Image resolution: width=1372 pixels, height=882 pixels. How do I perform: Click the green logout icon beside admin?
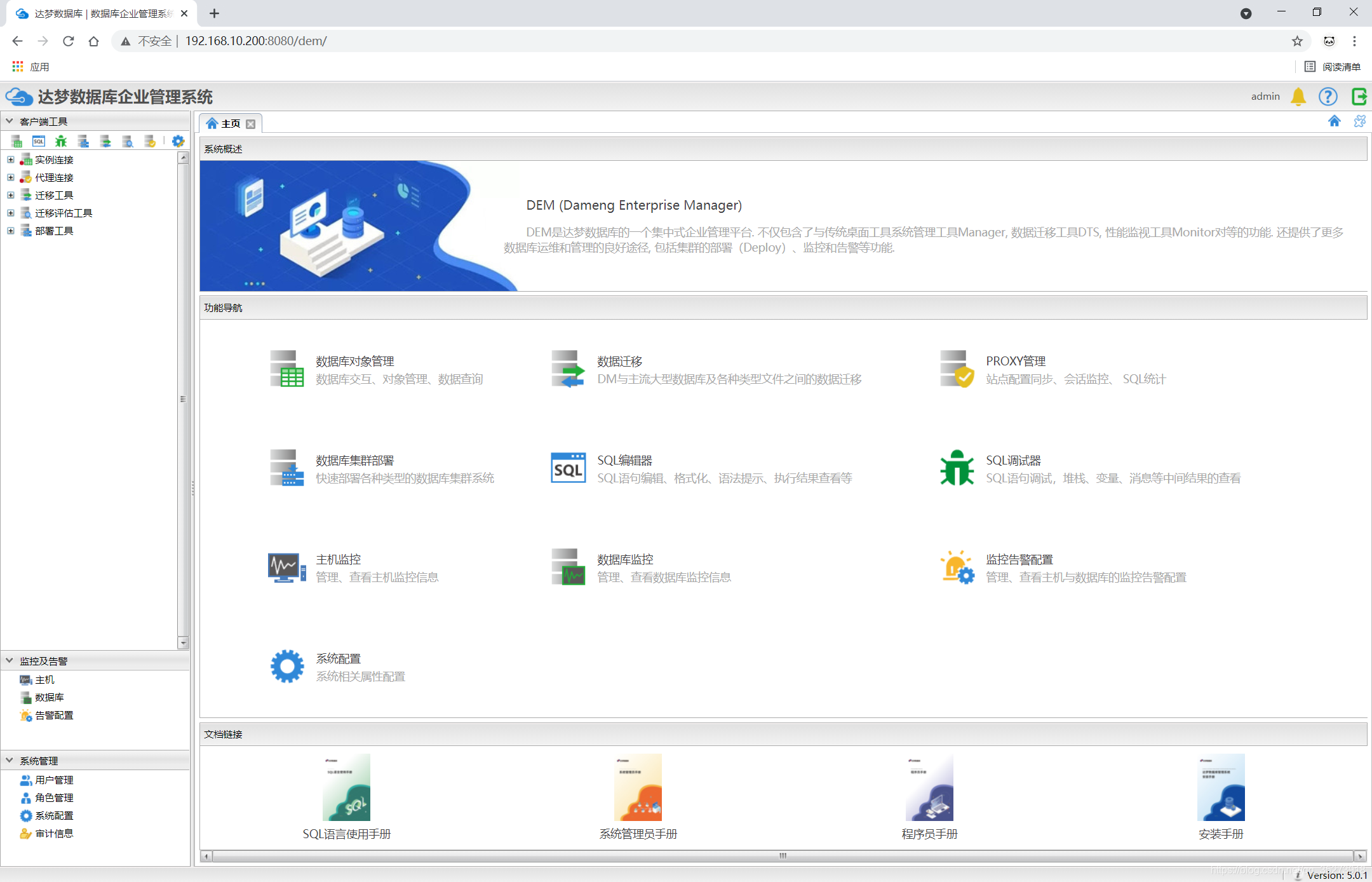(1359, 97)
